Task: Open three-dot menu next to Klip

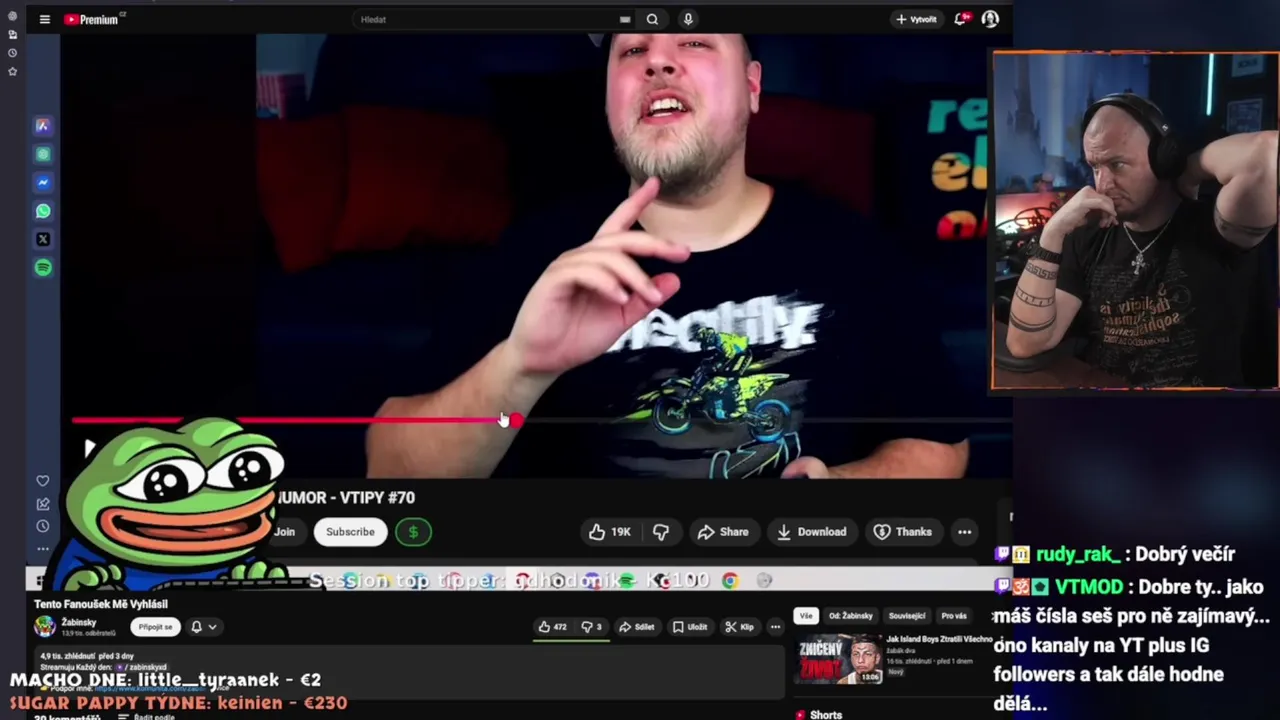Action: pyautogui.click(x=775, y=627)
